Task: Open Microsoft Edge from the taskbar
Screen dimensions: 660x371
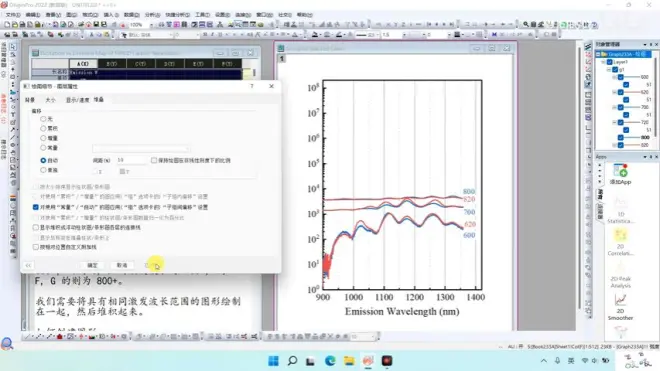Action: point(330,360)
